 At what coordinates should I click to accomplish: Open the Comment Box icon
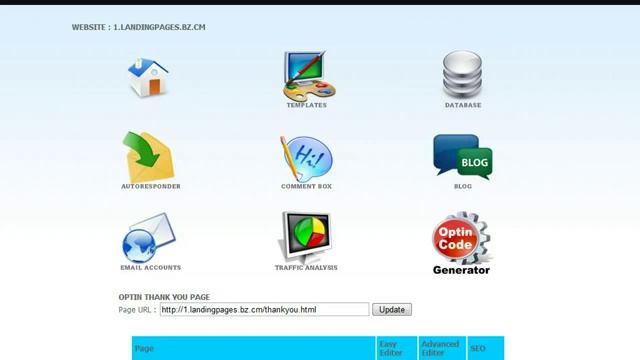[x=307, y=159]
